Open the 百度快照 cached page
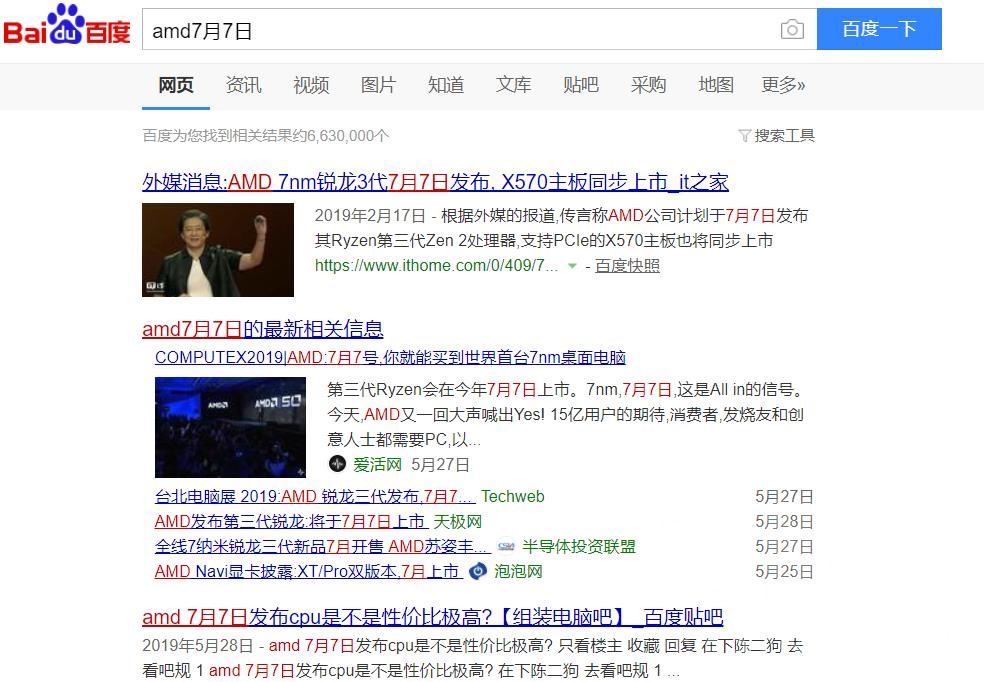The width and height of the screenshot is (984, 682). click(627, 267)
